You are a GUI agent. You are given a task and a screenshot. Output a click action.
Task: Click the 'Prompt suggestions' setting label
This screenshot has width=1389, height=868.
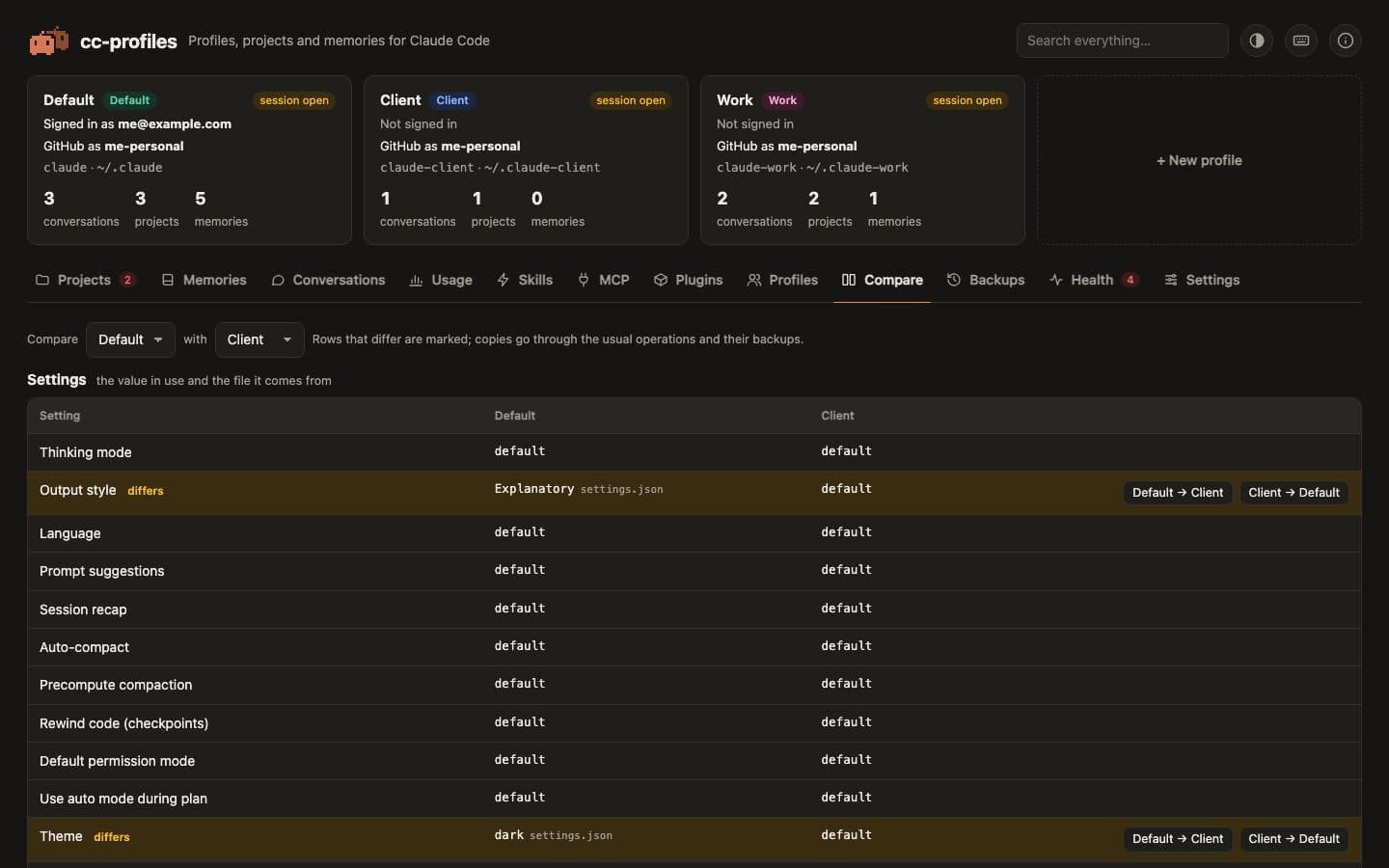[x=102, y=571]
